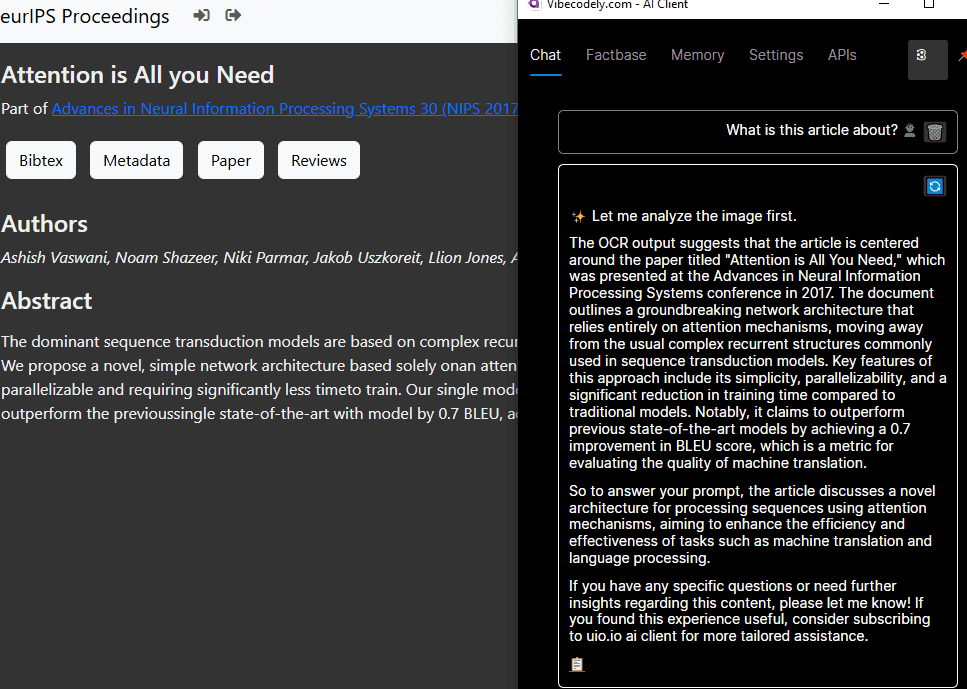This screenshot has height=689, width=967.
Task: Delete the "What is this article about?" message
Action: (x=935, y=131)
